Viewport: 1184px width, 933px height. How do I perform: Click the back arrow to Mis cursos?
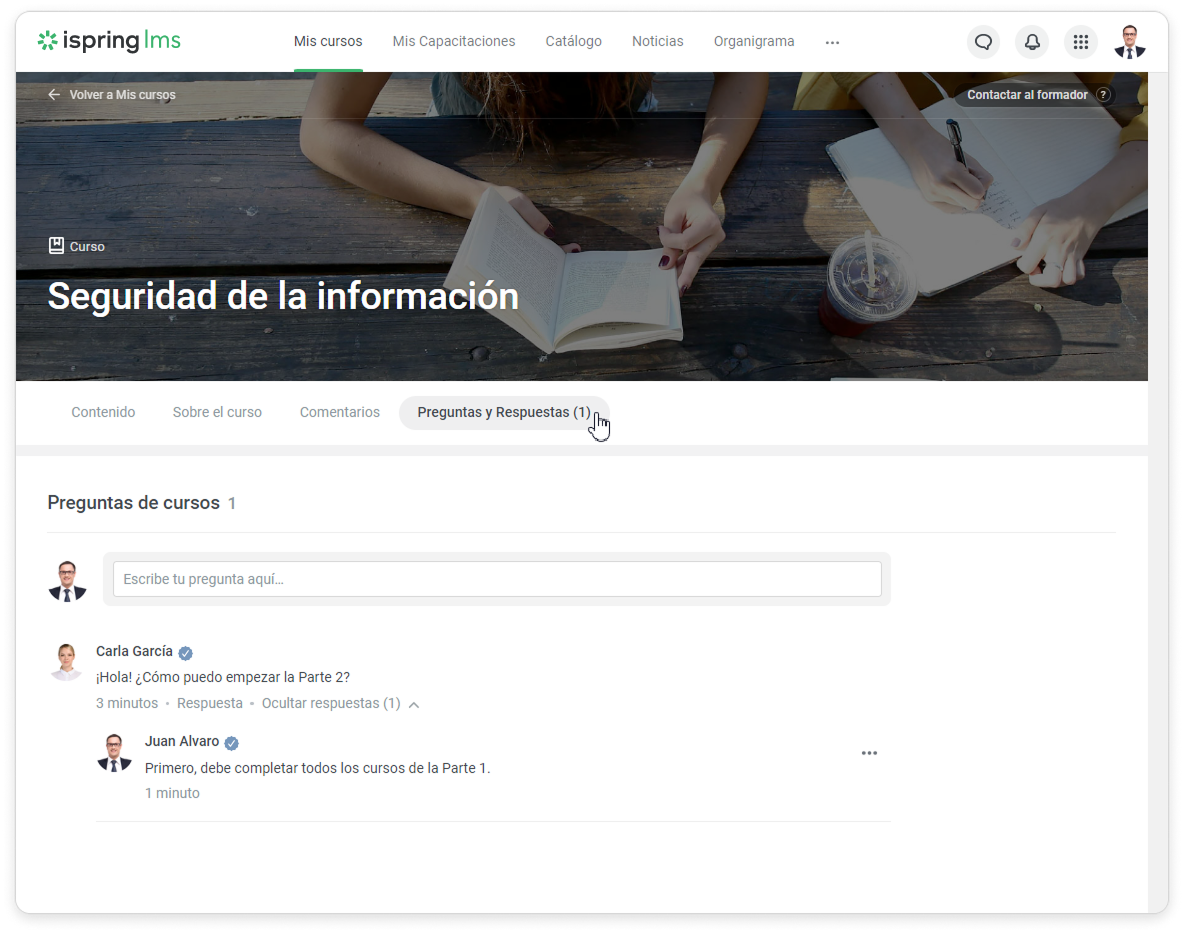click(54, 95)
